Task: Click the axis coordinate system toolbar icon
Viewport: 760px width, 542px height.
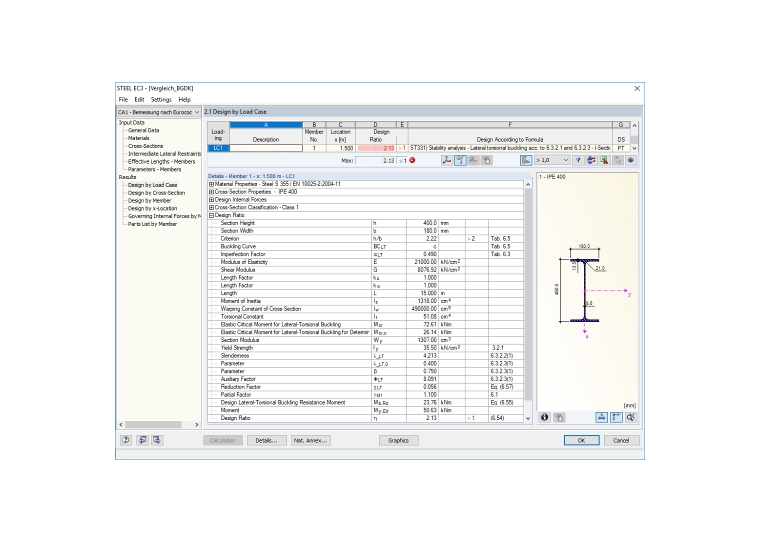Action: [x=447, y=160]
